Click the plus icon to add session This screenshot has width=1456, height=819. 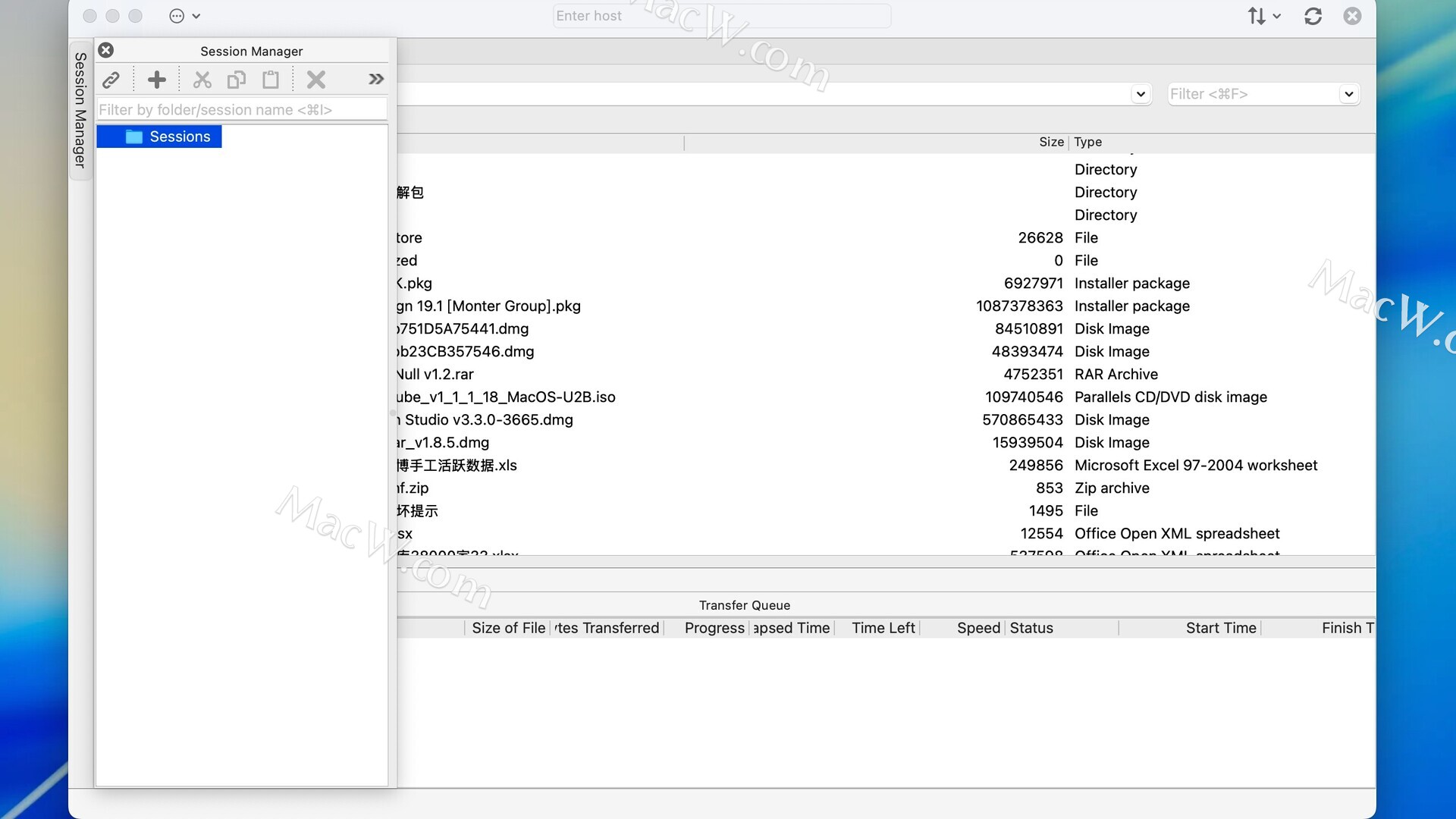[157, 80]
